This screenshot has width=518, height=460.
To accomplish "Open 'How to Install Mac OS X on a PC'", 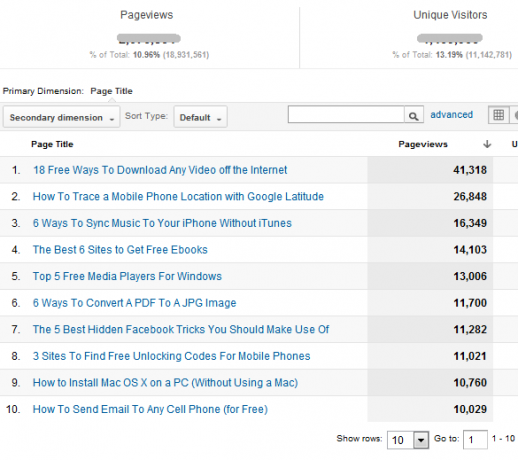I will (165, 383).
